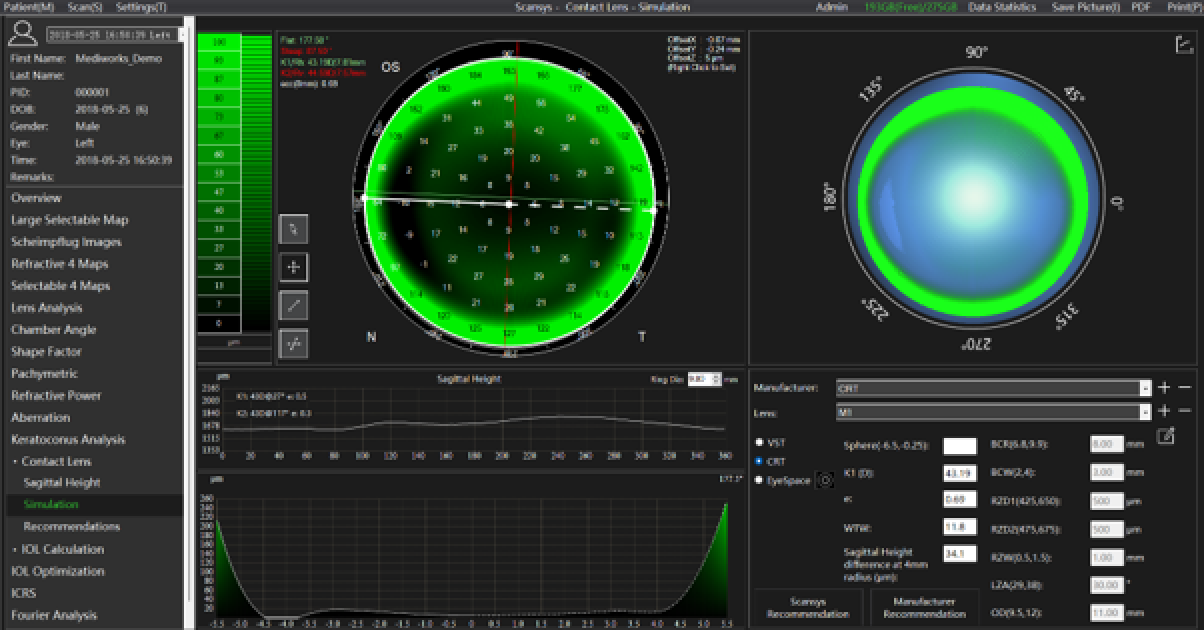The image size is (1204, 630).
Task: Open the Ring Dia selector in Sagittal Height panel
Action: click(703, 377)
